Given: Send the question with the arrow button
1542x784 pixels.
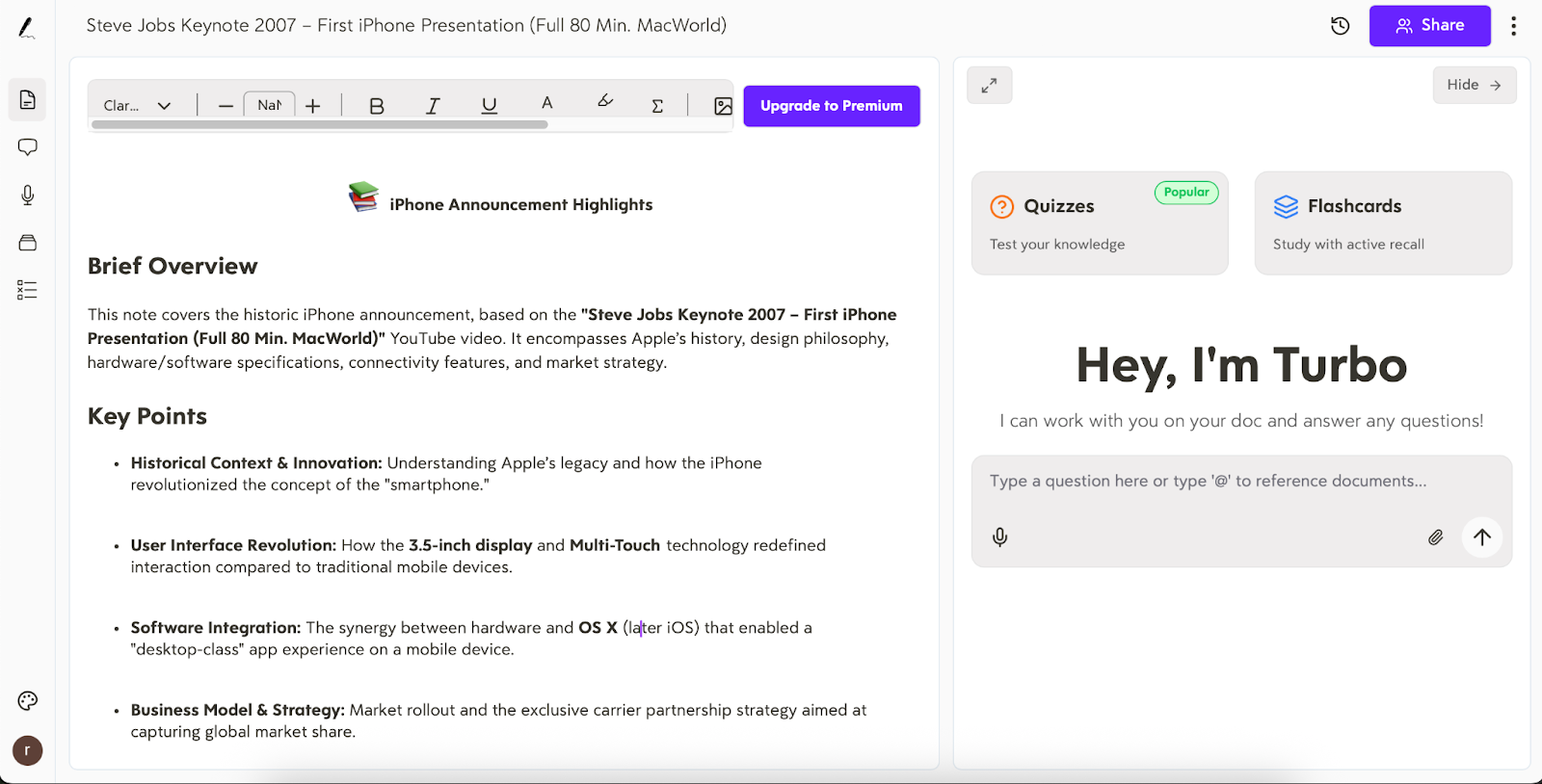Looking at the screenshot, I should [1482, 537].
